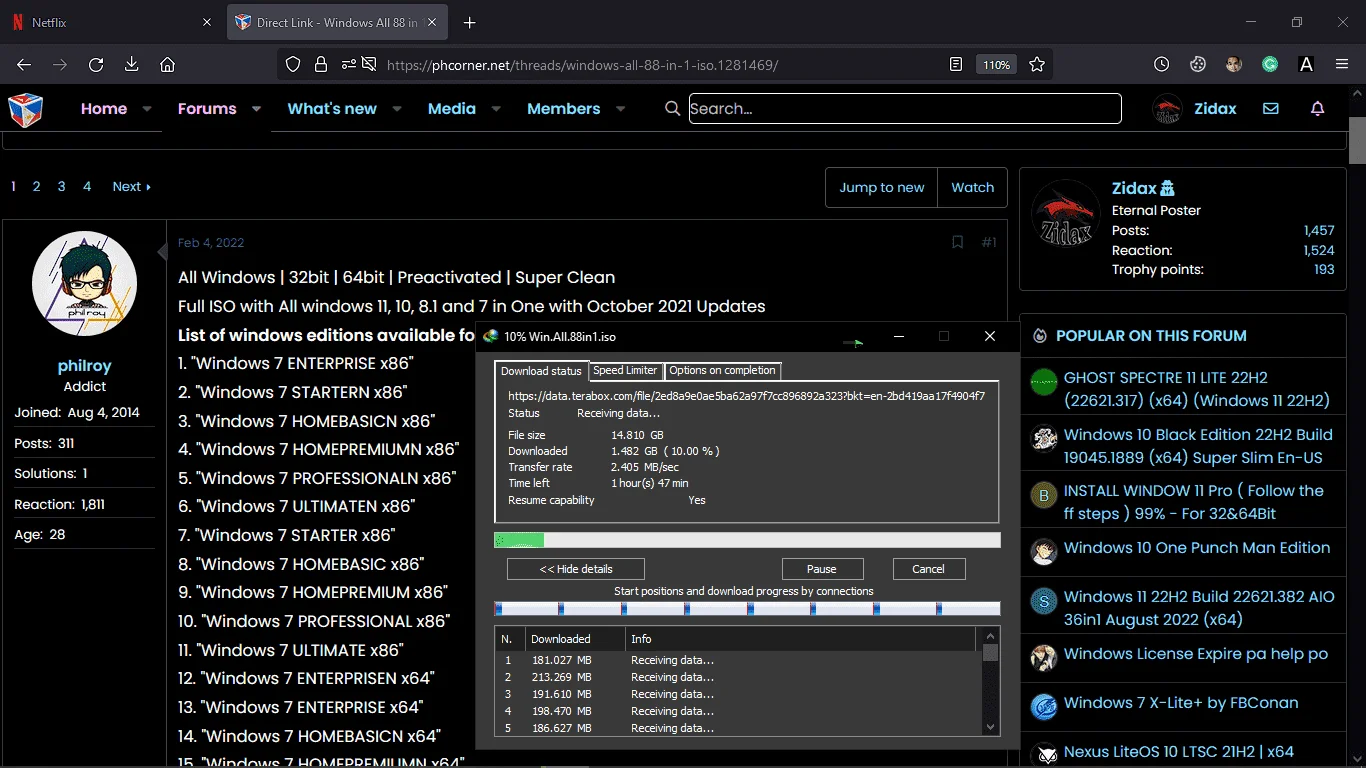Click the connections list scrollbar down arrow

pos(991,727)
